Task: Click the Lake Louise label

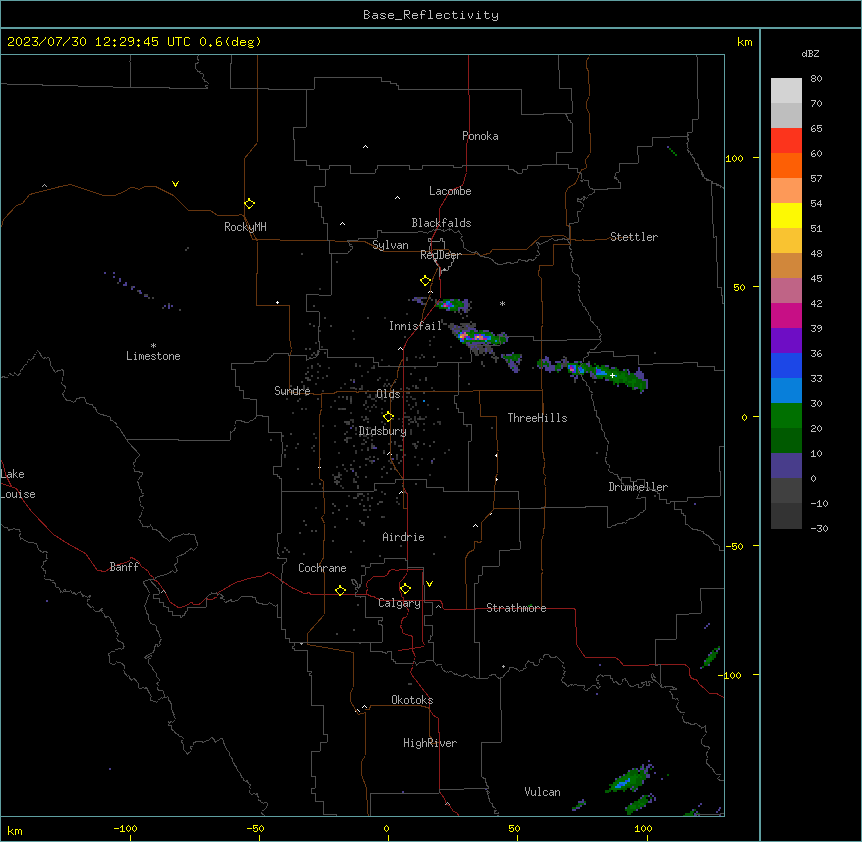Action: tap(18, 484)
